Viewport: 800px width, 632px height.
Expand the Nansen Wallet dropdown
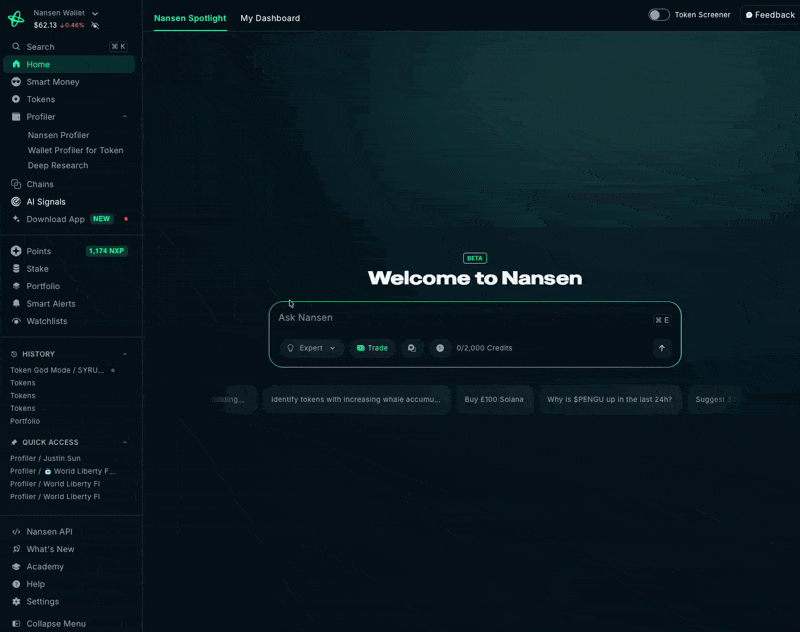[95, 13]
